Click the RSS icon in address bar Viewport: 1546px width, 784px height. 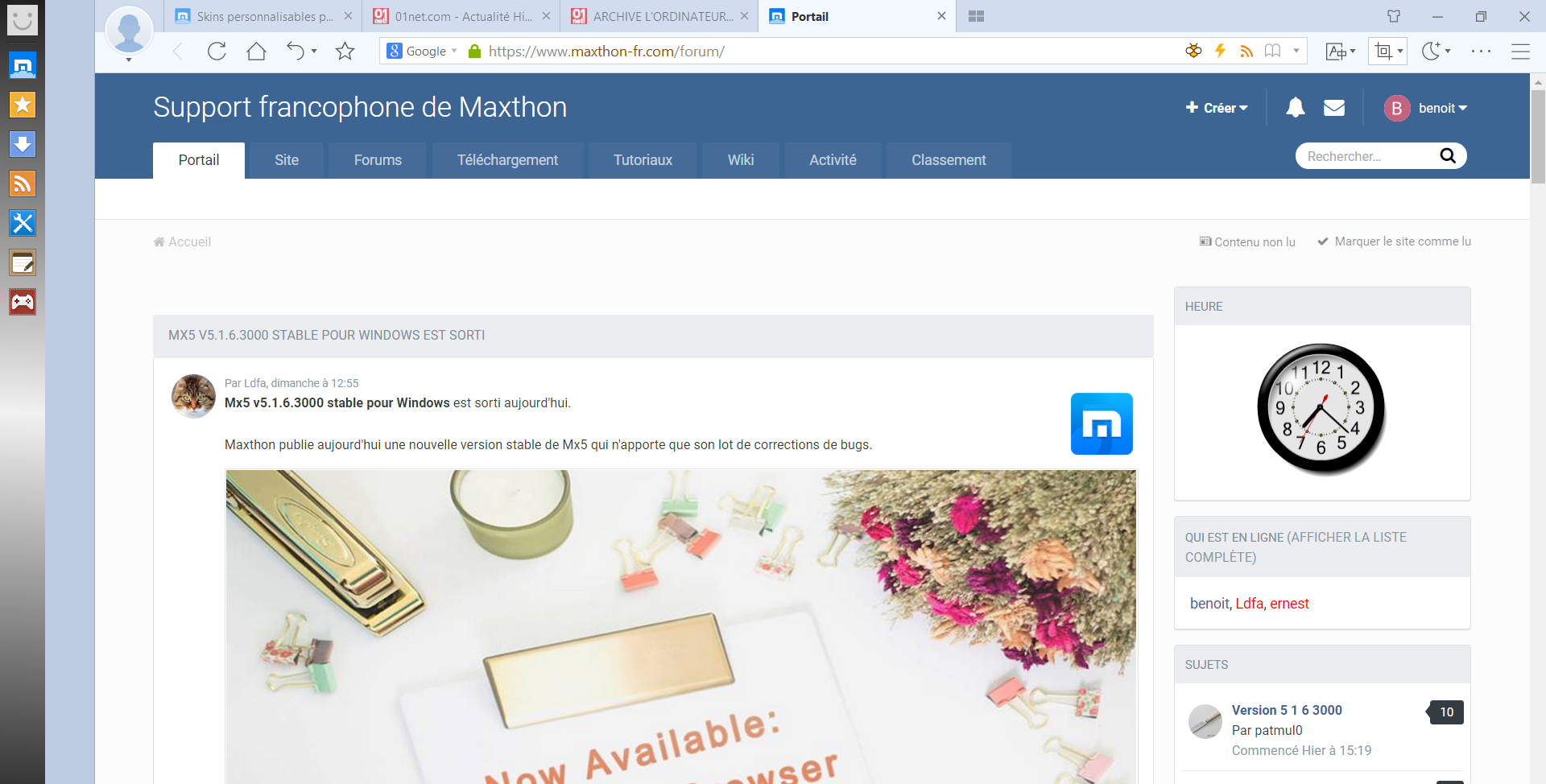[x=1246, y=52]
